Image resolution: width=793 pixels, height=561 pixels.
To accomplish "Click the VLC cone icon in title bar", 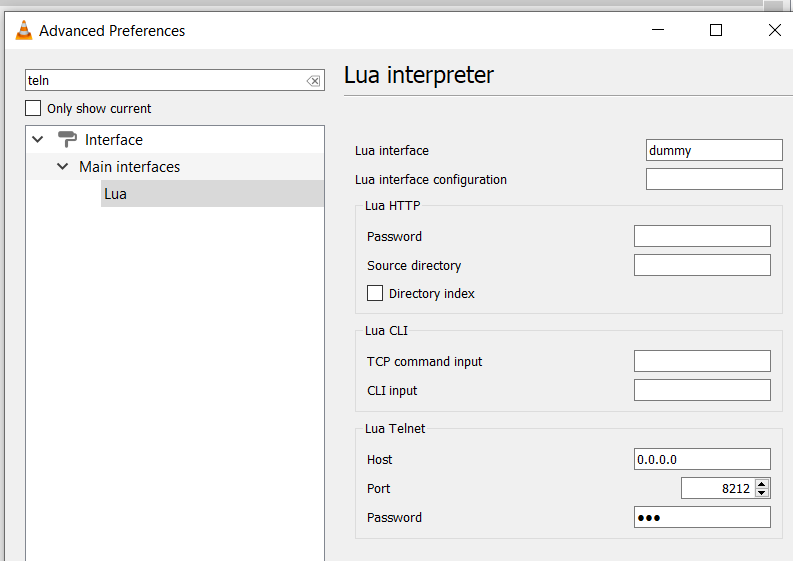I will tap(23, 30).
